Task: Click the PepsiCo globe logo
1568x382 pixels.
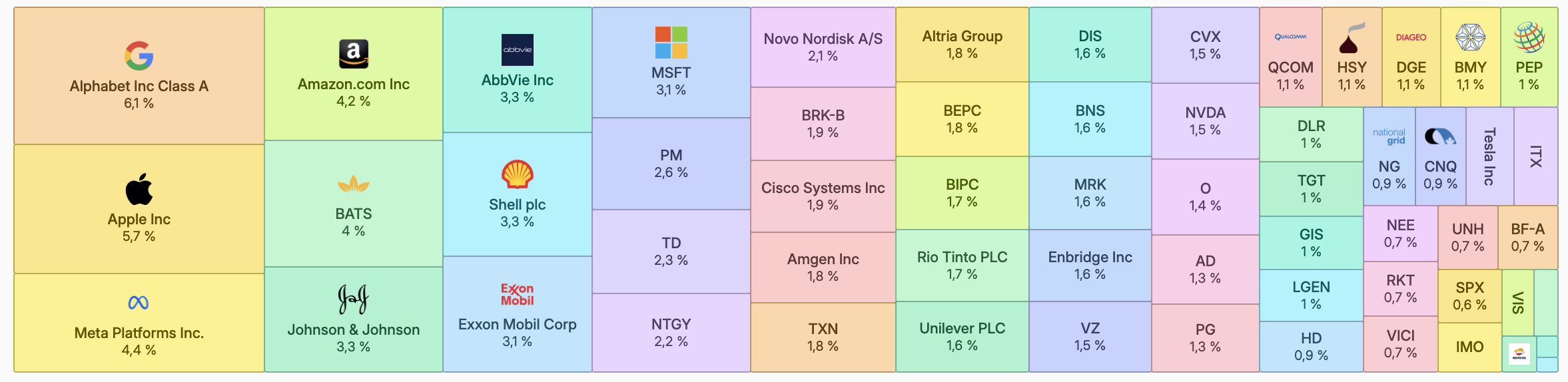Action: pos(1529,37)
